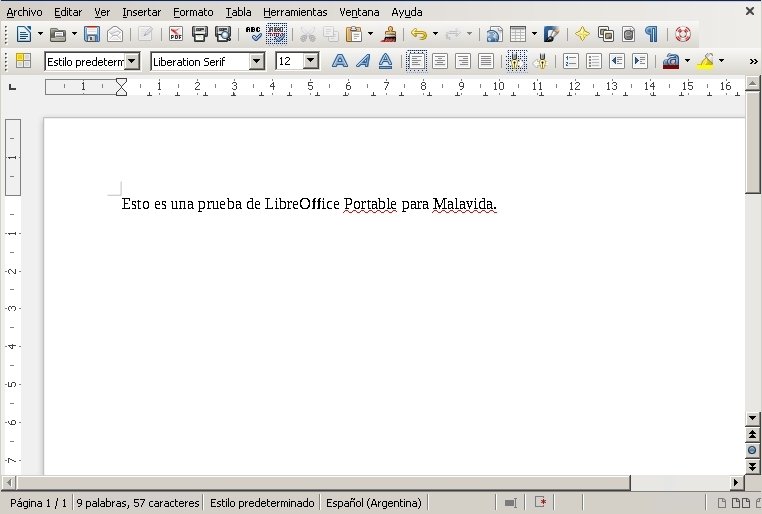This screenshot has height=514, width=762.
Task: Apply yellow highlighting color
Action: (706, 61)
